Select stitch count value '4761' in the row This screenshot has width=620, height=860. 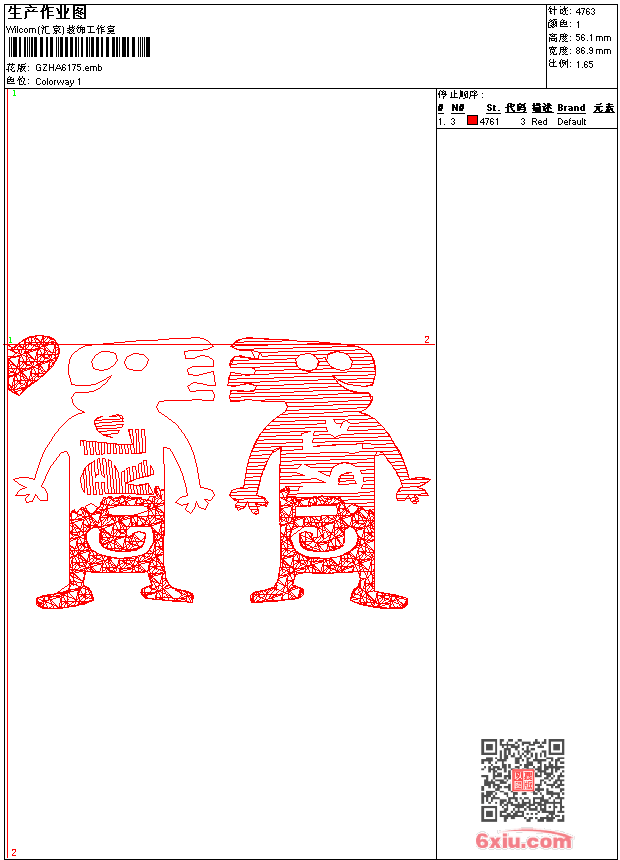tap(489, 122)
